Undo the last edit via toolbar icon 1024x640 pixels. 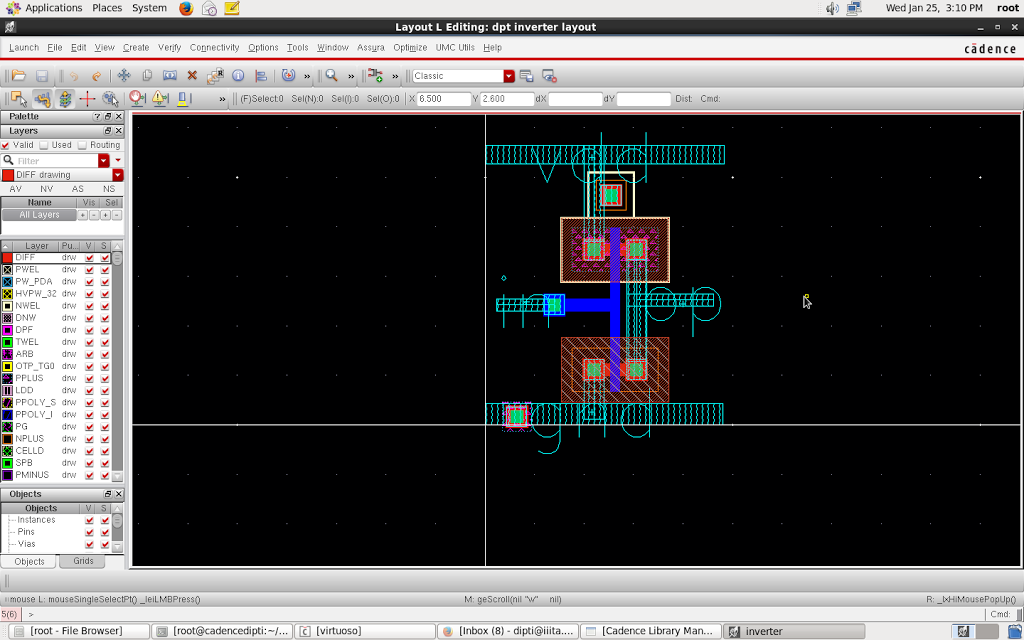coord(73,75)
